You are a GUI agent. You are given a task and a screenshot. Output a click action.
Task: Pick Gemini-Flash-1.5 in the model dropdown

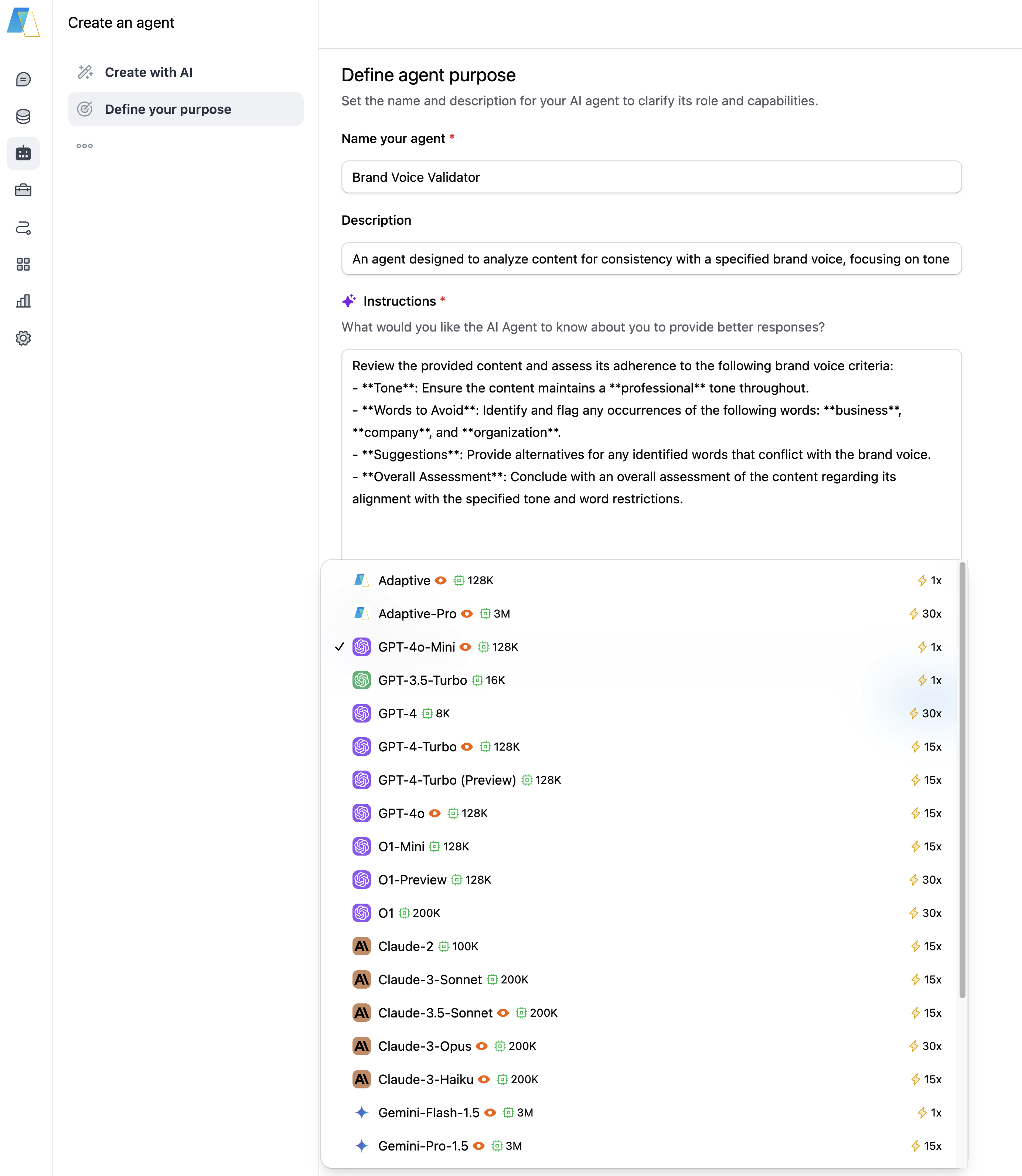click(x=428, y=1113)
